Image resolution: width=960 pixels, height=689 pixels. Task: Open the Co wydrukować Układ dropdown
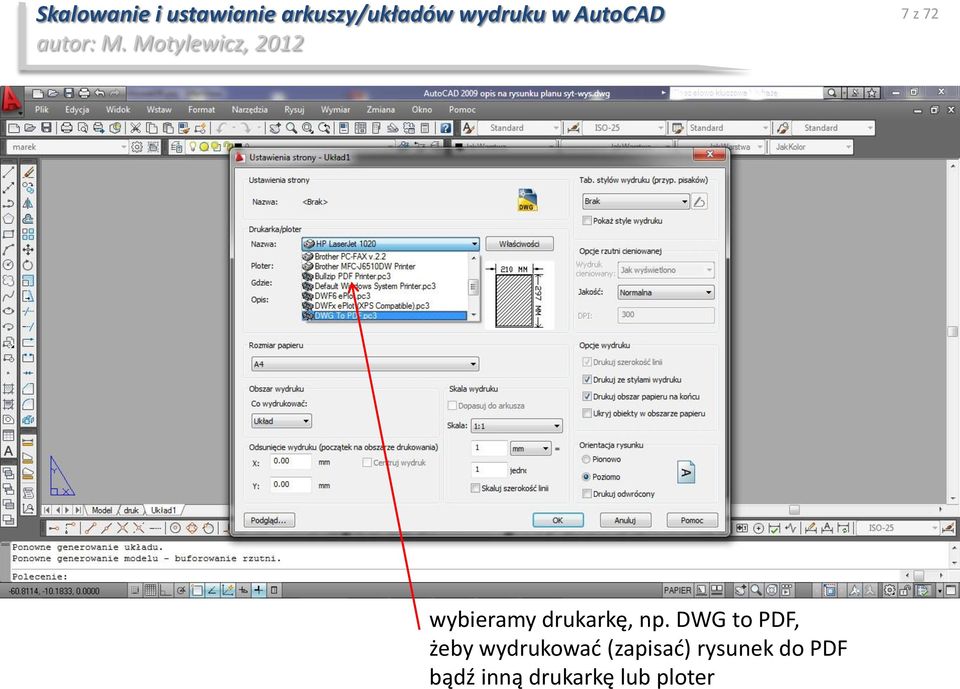coord(282,421)
